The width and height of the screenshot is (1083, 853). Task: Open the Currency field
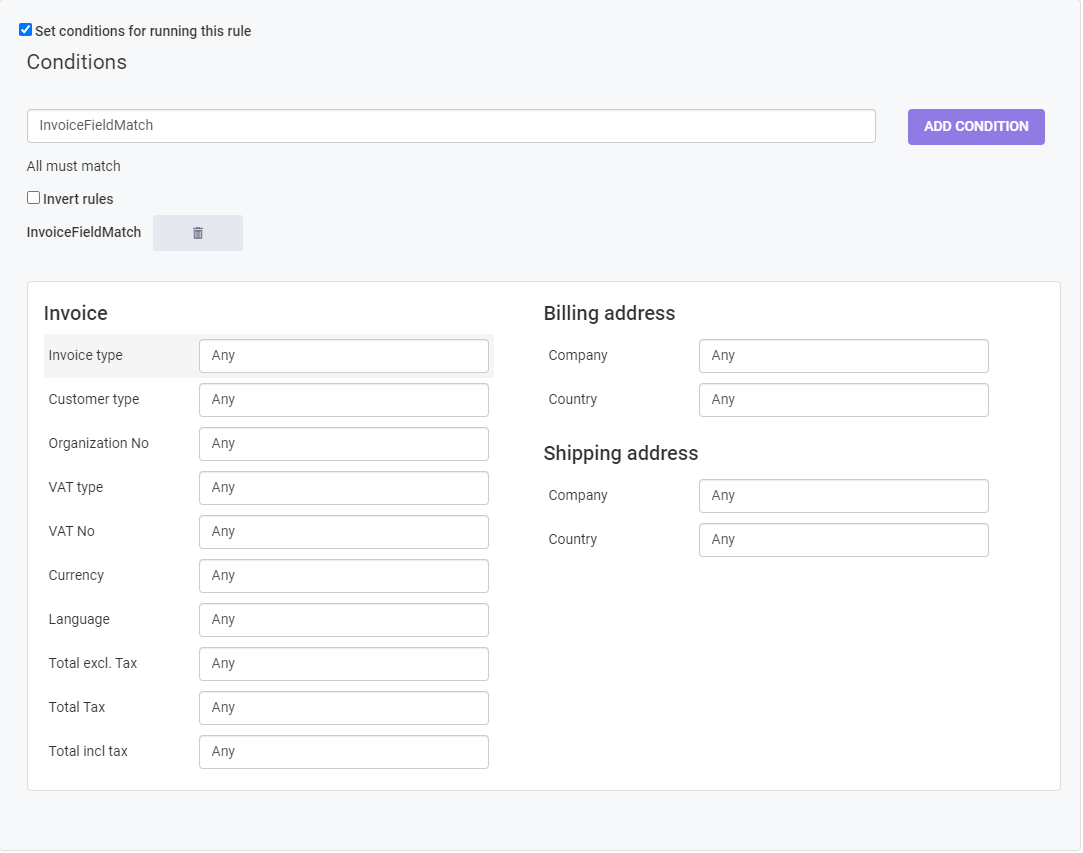click(x=343, y=576)
